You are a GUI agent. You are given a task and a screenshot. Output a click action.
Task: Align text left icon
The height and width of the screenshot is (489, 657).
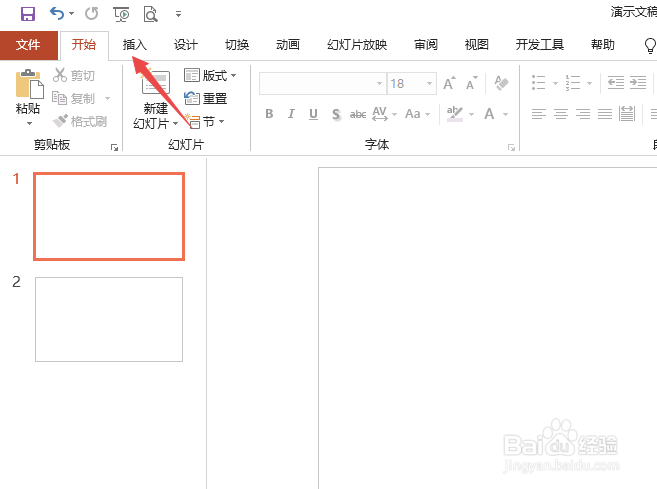pyautogui.click(x=539, y=114)
